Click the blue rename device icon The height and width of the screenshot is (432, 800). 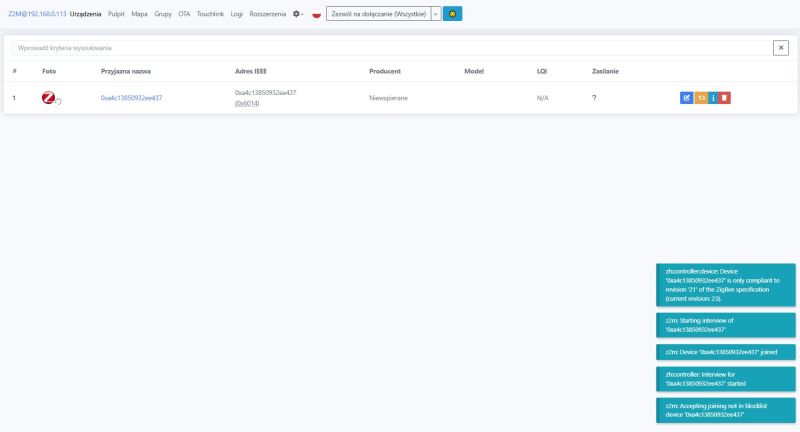pos(686,97)
